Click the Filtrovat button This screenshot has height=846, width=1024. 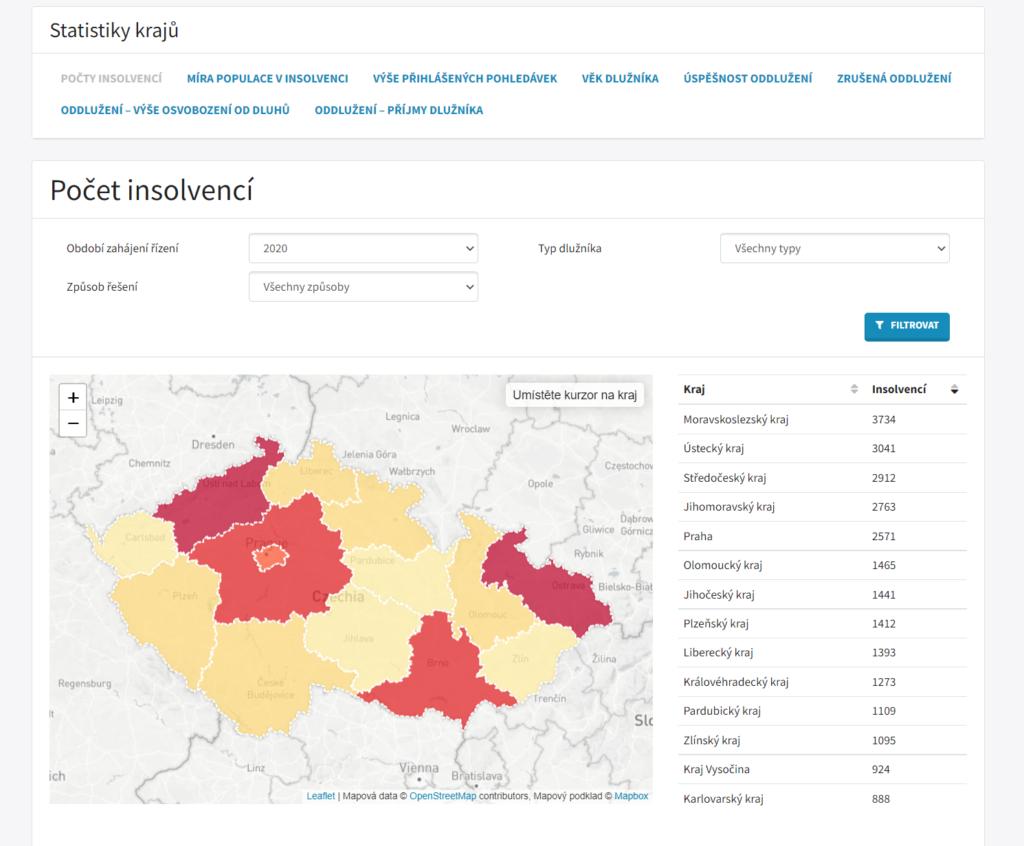coord(906,326)
